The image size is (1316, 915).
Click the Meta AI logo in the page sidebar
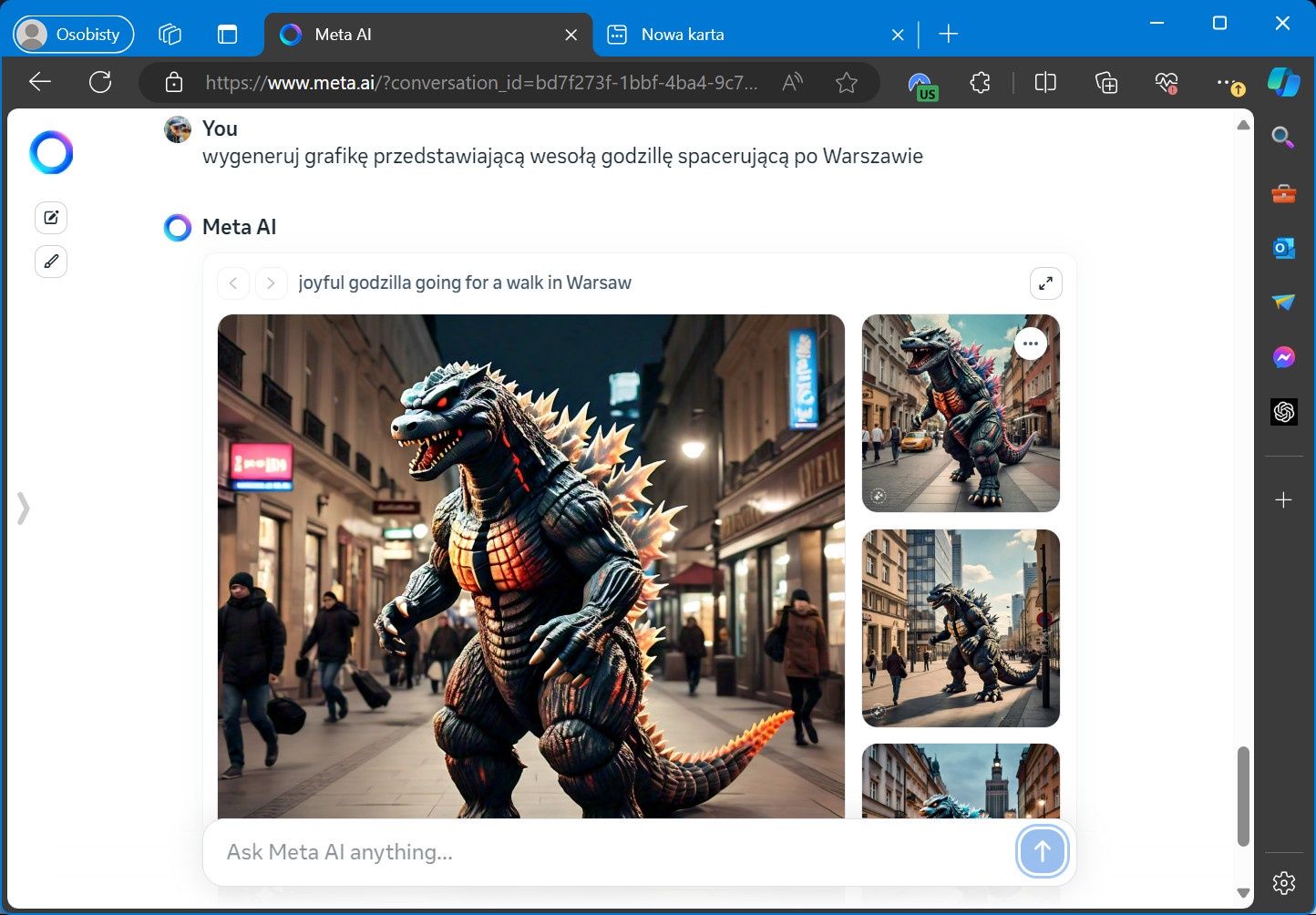click(51, 152)
